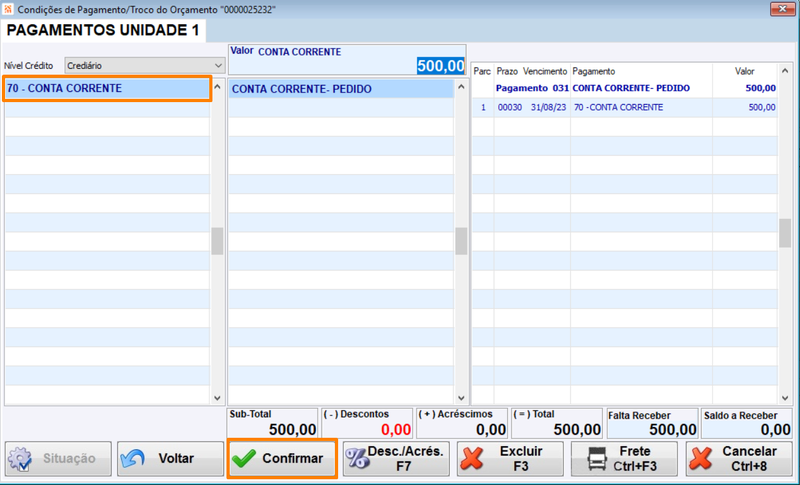This screenshot has height=485, width=800.
Task: Click scroll down arrow of middle conditions list
Action: [461, 398]
